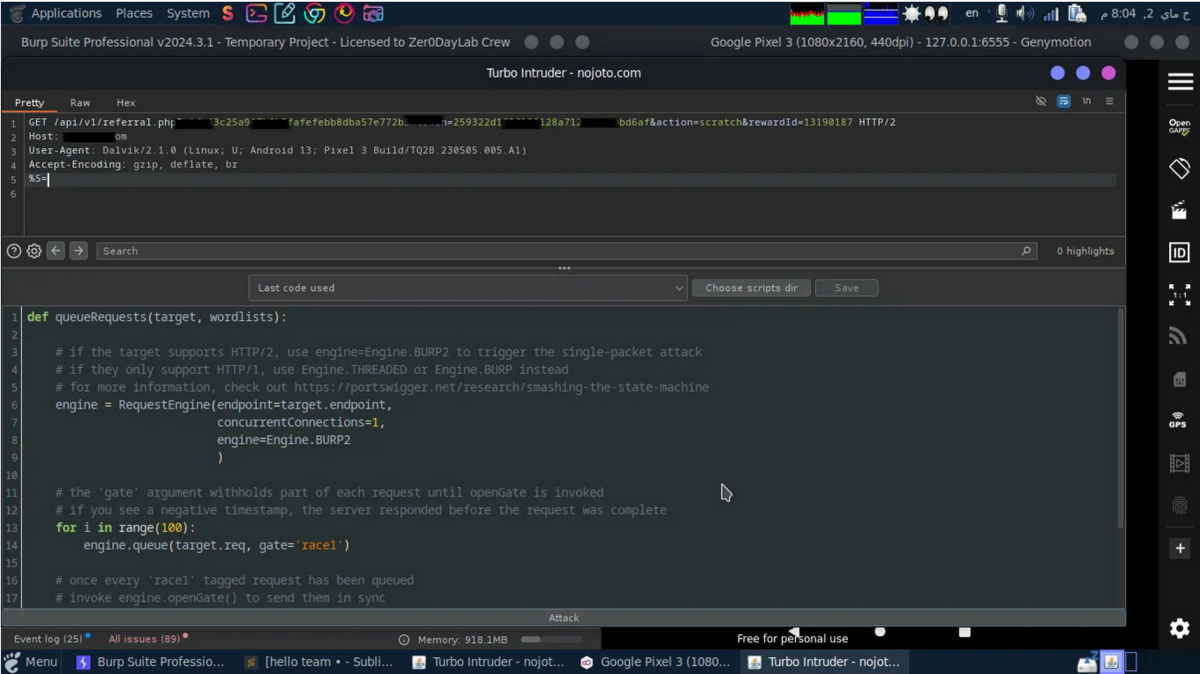Open the request editor options menu icon
The height and width of the screenshot is (674, 1200).
tap(1109, 102)
